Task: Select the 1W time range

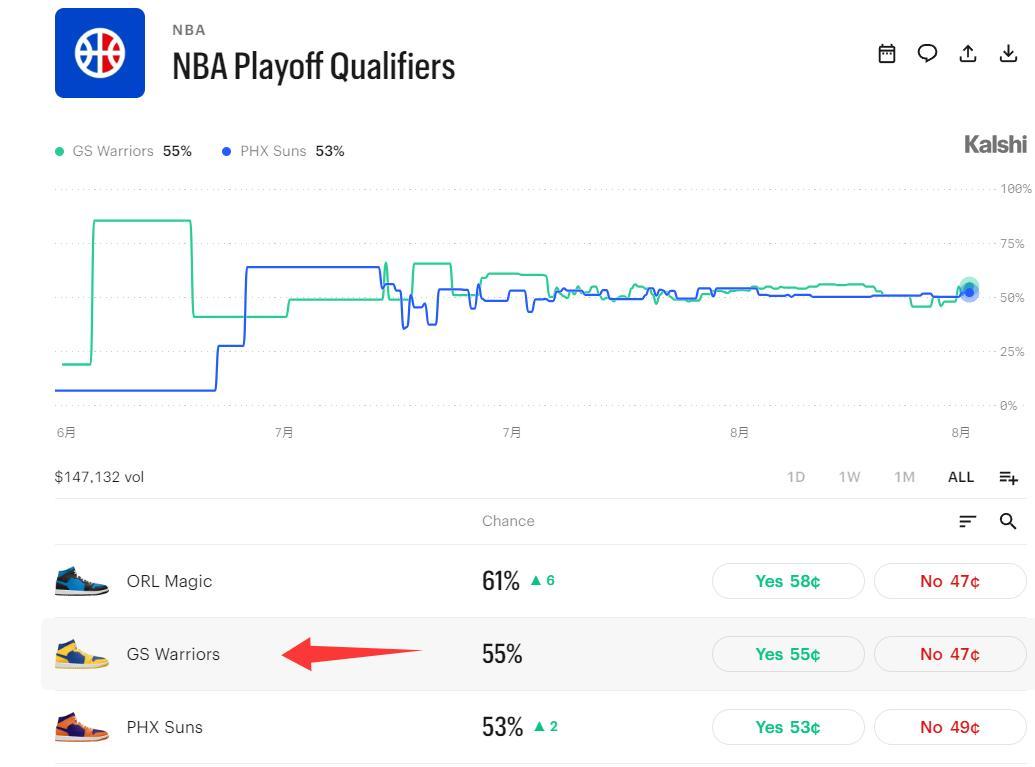Action: pos(850,477)
